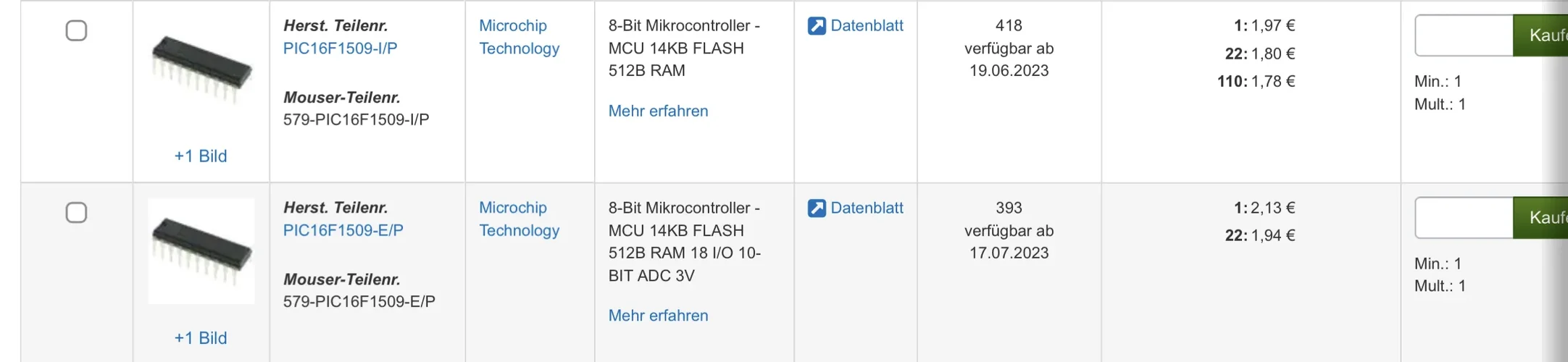
Task: Open the PIC16F1509-E/P part number link
Action: tap(343, 230)
